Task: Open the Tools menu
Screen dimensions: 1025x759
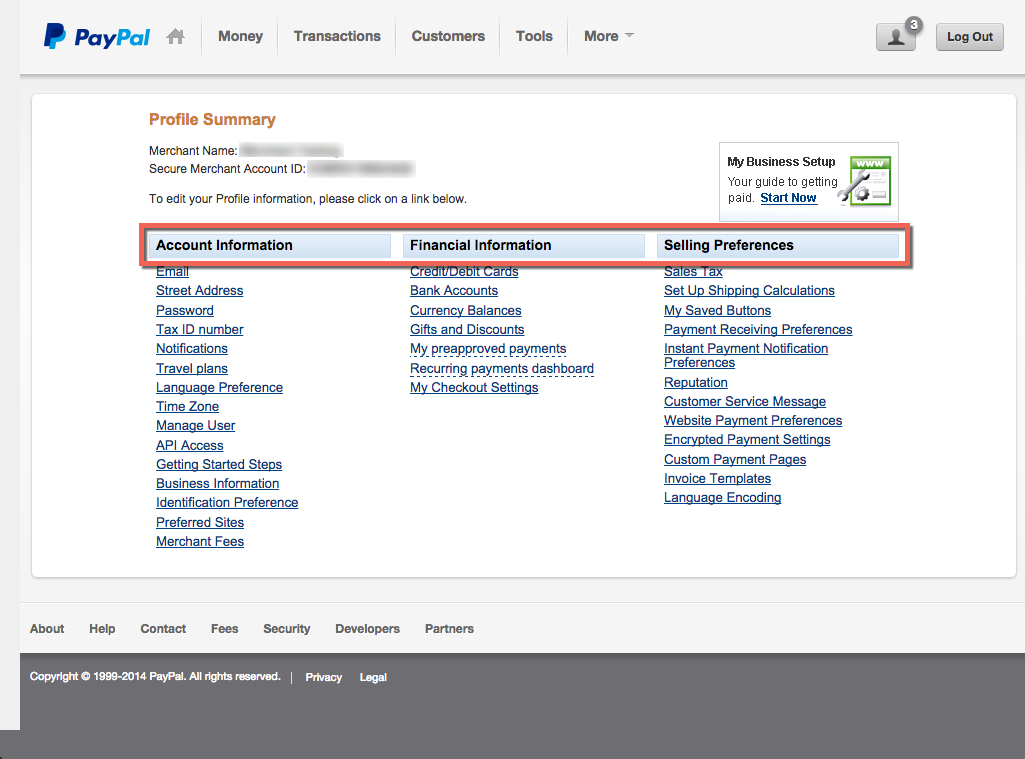Action: coord(534,36)
